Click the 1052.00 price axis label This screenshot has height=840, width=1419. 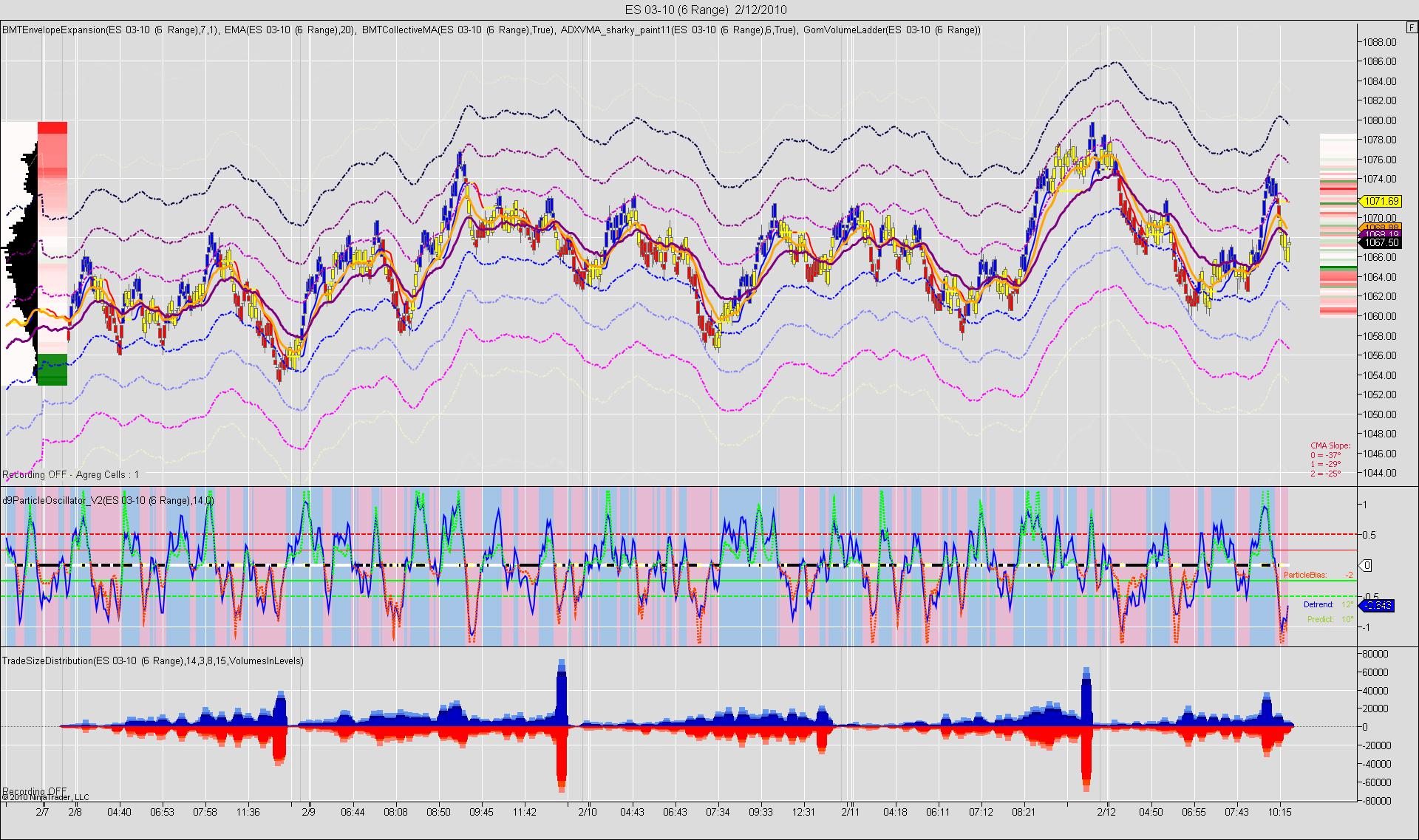pos(1381,395)
